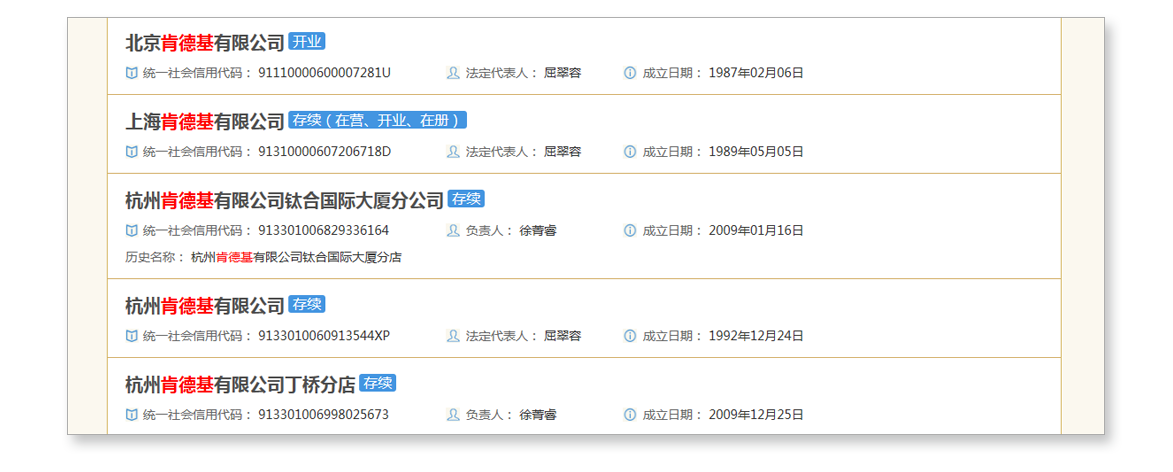The image size is (1173, 472).
Task: Click 开业 status badge for 北京肯德基
Action: pyautogui.click(x=307, y=42)
